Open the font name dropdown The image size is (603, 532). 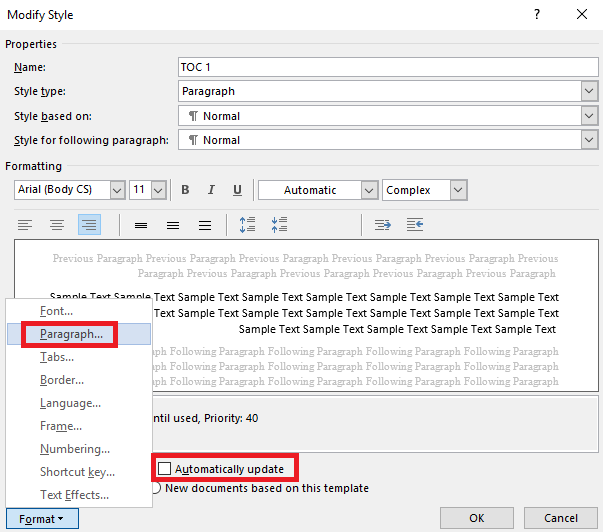pos(117,190)
